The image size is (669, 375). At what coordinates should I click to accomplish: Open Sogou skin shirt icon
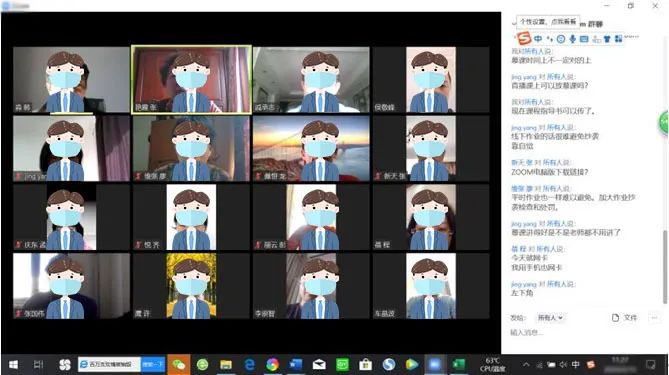pos(607,39)
